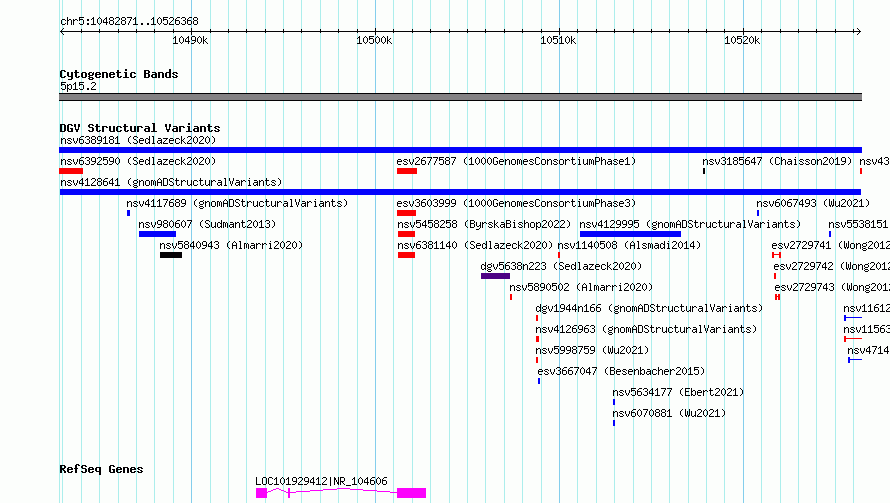Select the nsv6067493 (Wu2021) label
Viewport: 890px width, 503px height.
[813, 203]
